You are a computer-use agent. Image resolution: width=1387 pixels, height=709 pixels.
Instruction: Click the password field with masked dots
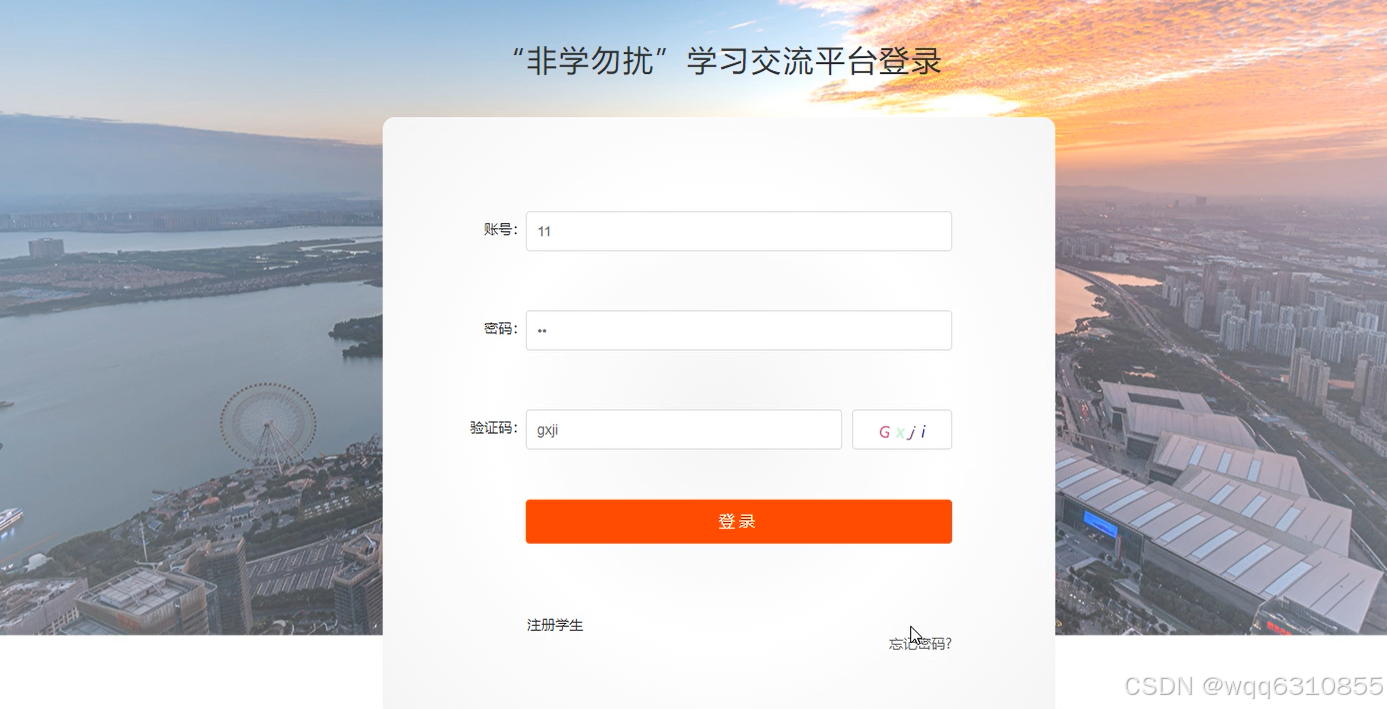click(x=738, y=330)
